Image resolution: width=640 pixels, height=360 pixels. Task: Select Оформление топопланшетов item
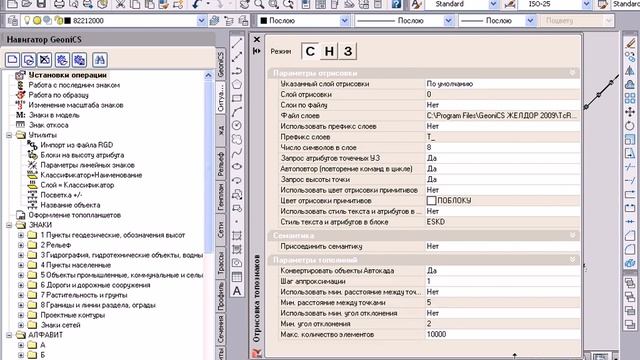pyautogui.click(x=74, y=215)
